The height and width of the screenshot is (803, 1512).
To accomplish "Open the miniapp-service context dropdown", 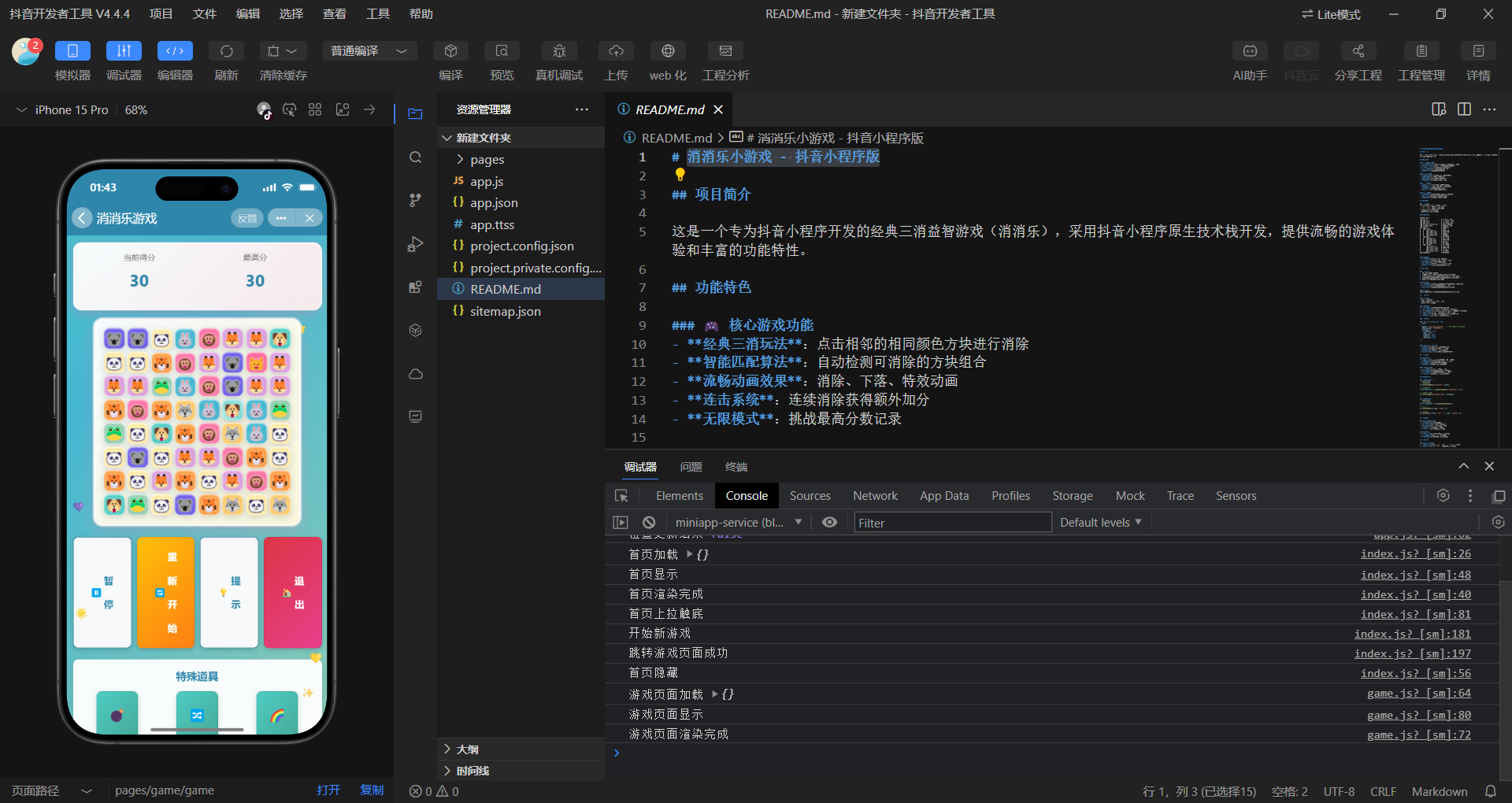I will point(739,523).
